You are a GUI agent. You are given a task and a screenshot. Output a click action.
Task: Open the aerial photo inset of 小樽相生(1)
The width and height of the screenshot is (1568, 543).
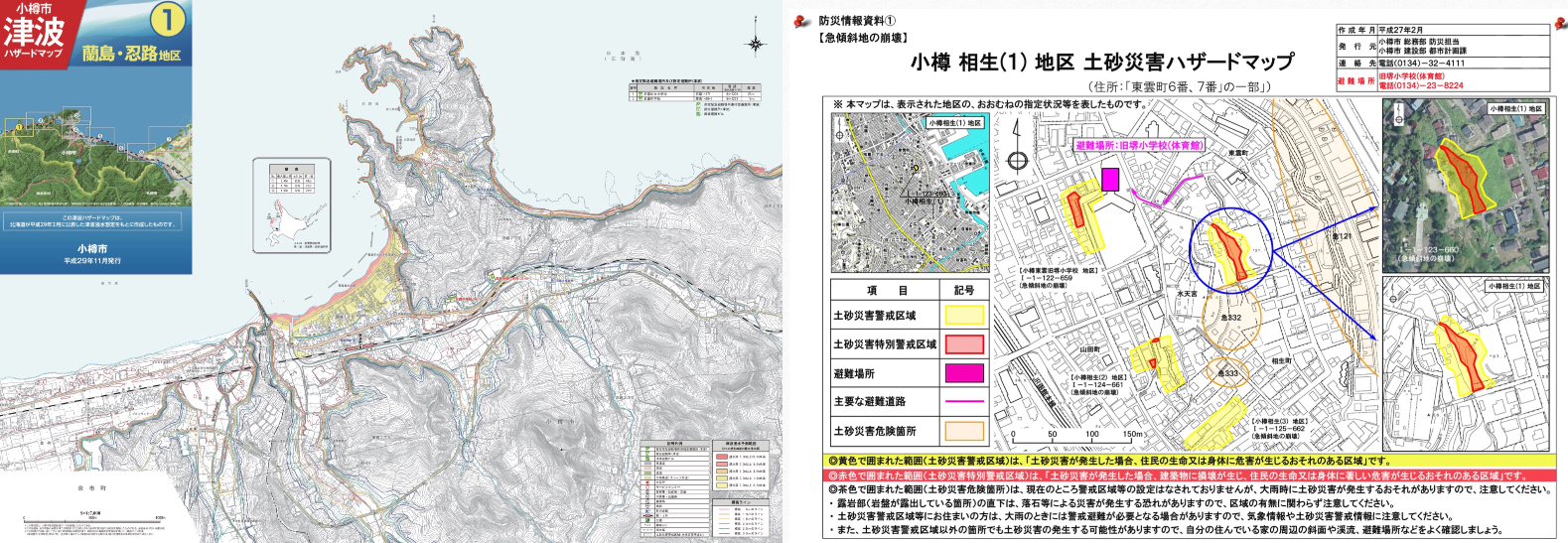(x=1465, y=185)
